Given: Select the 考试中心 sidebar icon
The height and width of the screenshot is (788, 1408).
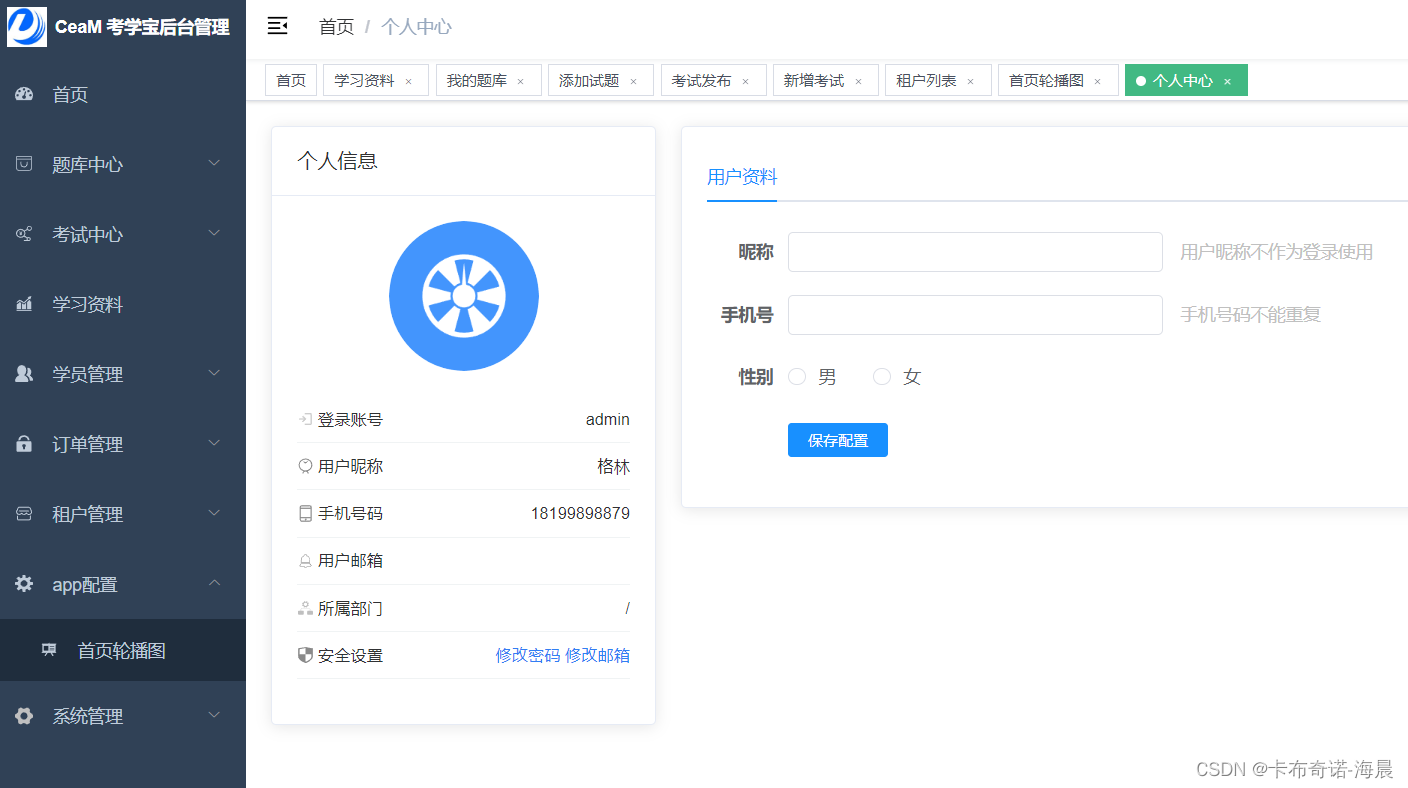Looking at the screenshot, I should [x=23, y=234].
